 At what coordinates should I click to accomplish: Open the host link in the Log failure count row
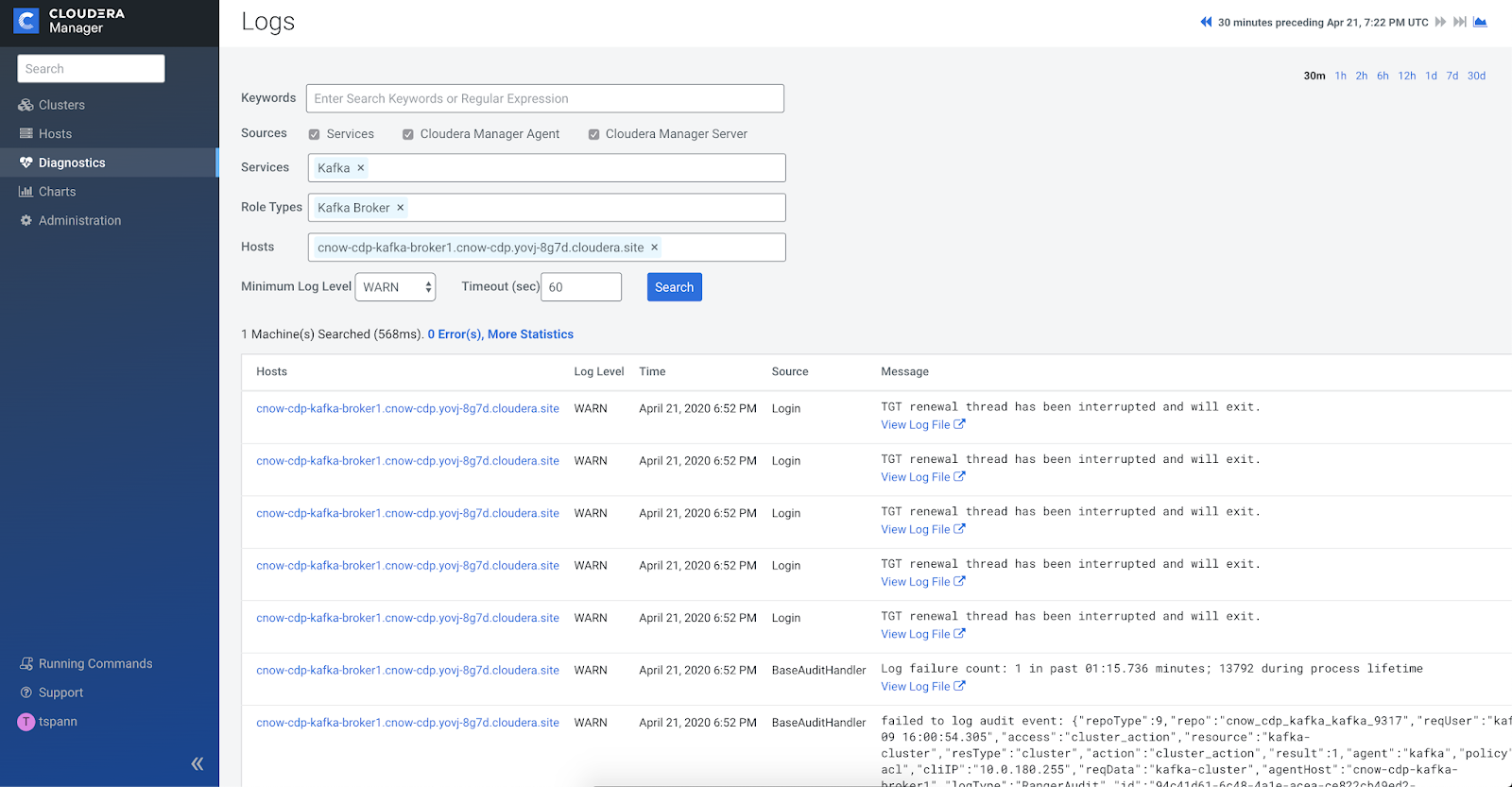(408, 671)
